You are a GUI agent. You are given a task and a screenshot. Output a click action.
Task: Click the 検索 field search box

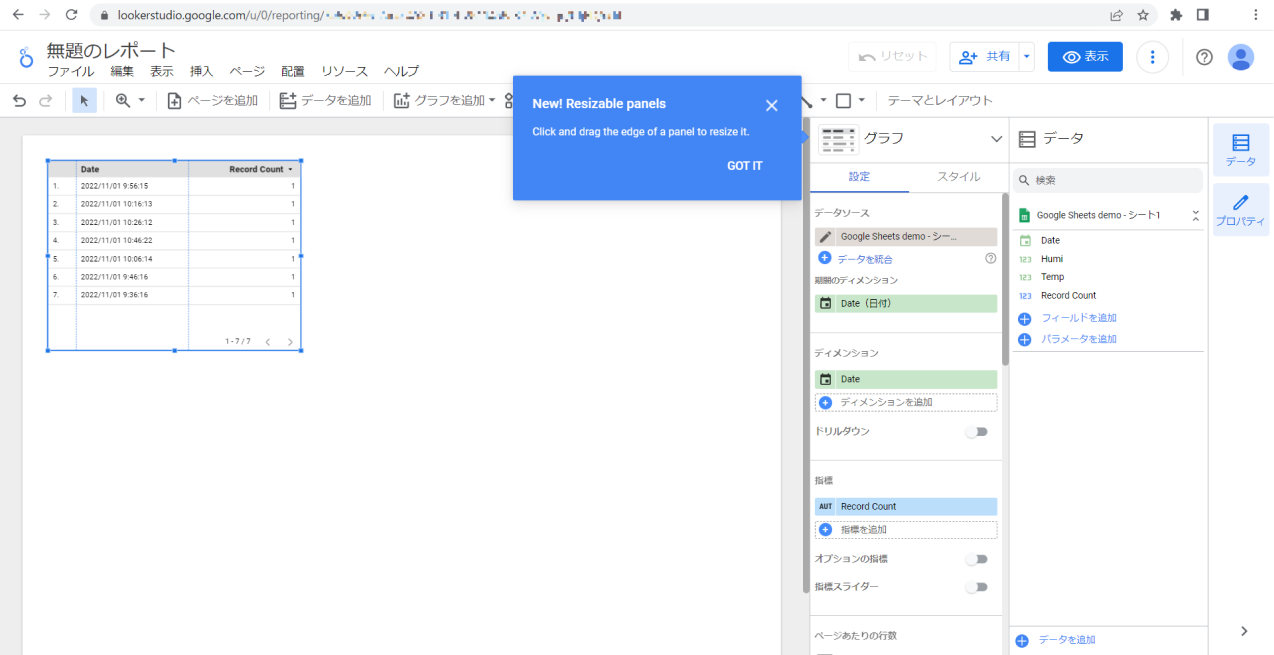[1108, 180]
